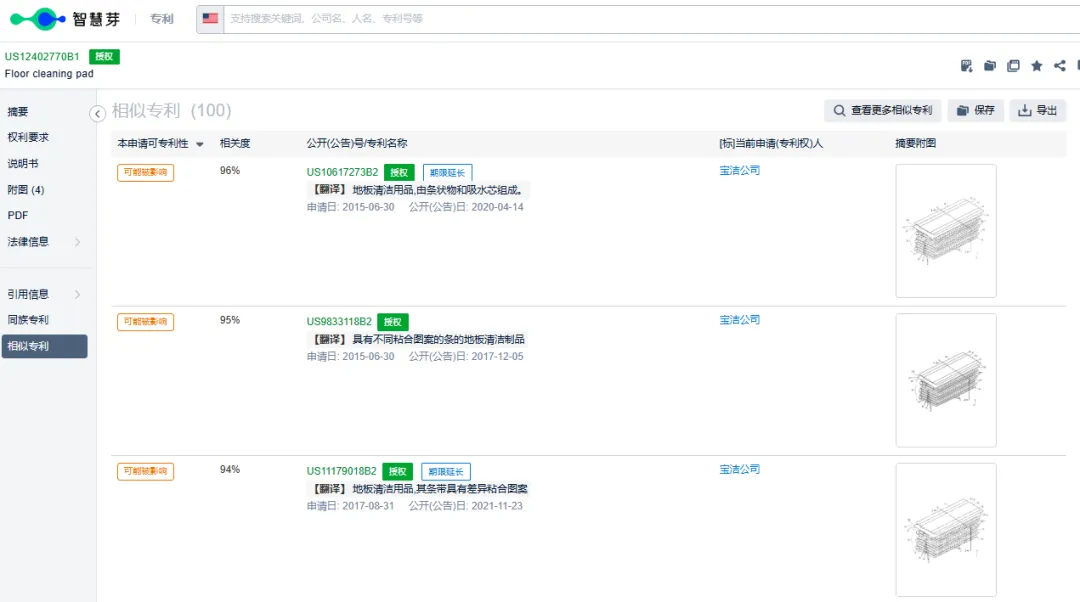This screenshot has width=1080, height=602.
Task: Click the 智慧芽 logo
Action: tap(65, 19)
